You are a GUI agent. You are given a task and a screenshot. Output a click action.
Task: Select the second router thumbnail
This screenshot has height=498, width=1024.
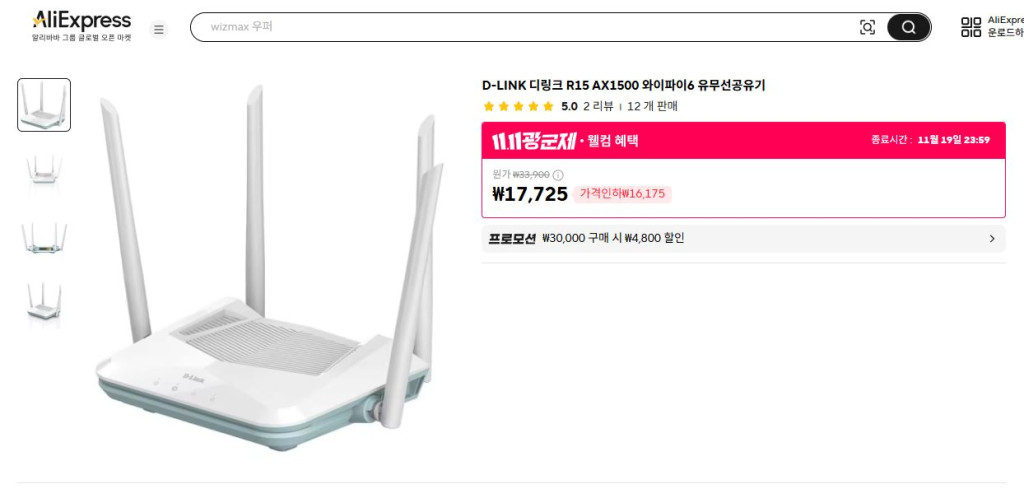click(44, 169)
